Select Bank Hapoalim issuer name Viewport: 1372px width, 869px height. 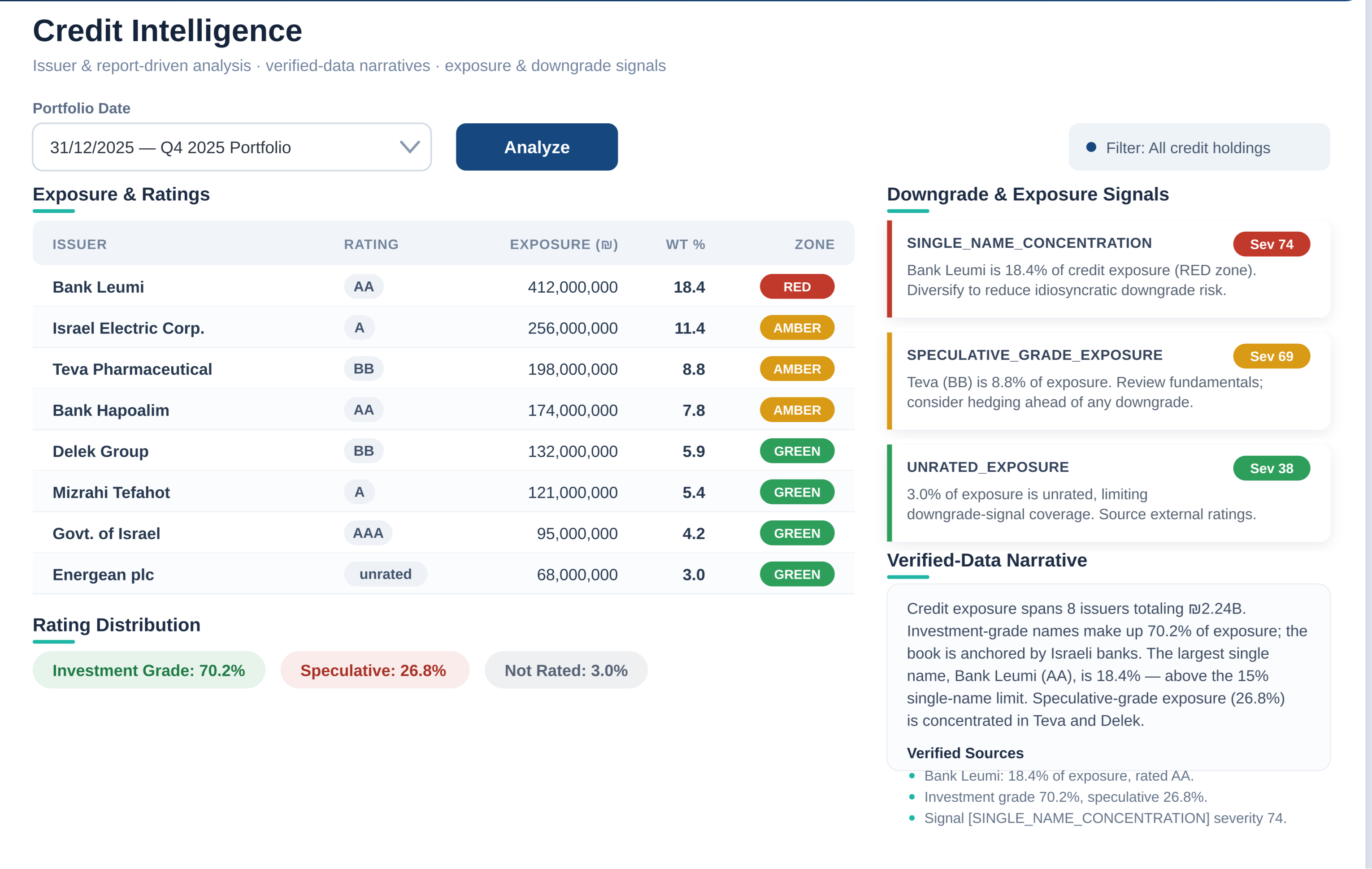pyautogui.click(x=111, y=410)
